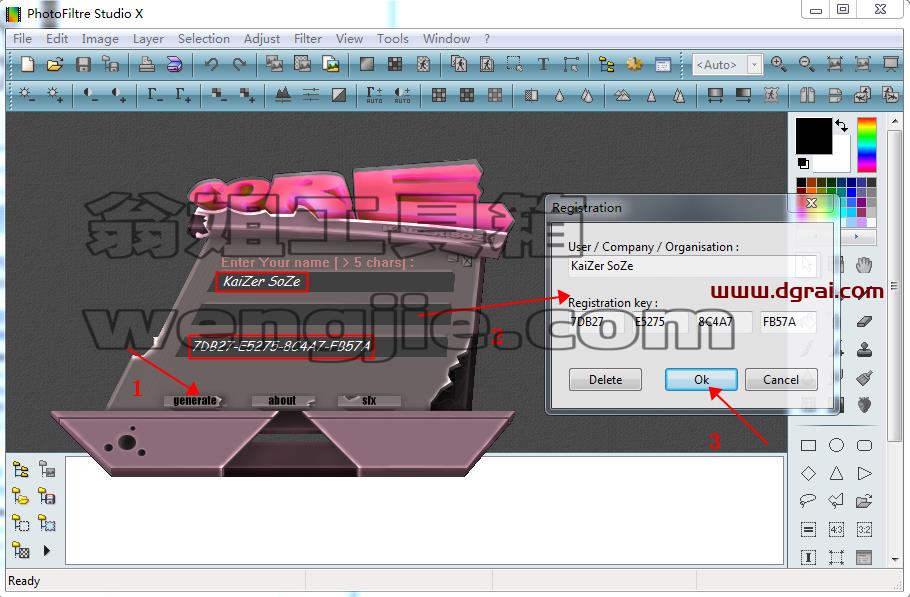Select the Brush tool in tool palette
This screenshot has width=910, height=597.
[864, 378]
